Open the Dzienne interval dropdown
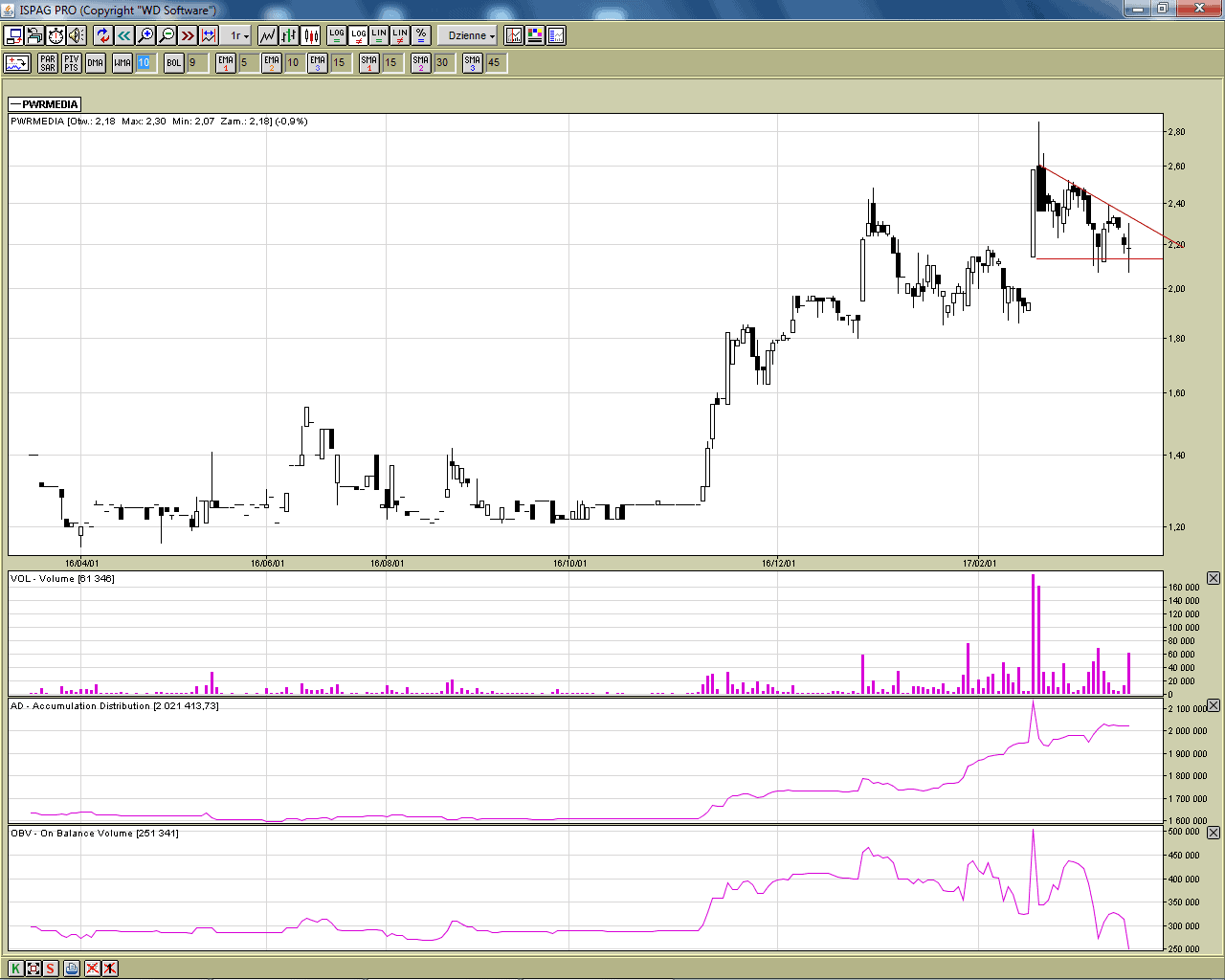The width and height of the screenshot is (1225, 980). [x=471, y=35]
